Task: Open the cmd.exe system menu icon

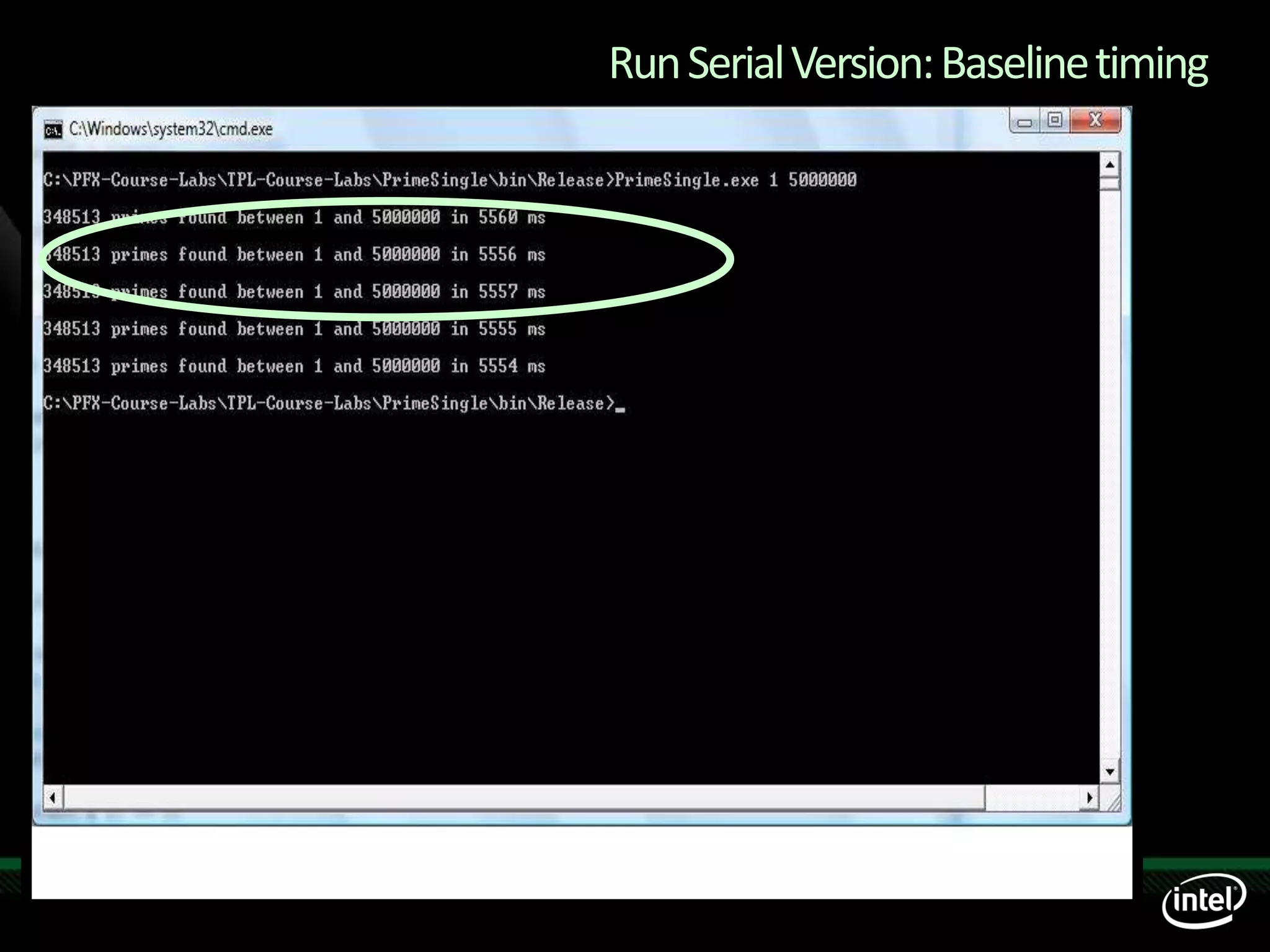Action: pyautogui.click(x=53, y=130)
